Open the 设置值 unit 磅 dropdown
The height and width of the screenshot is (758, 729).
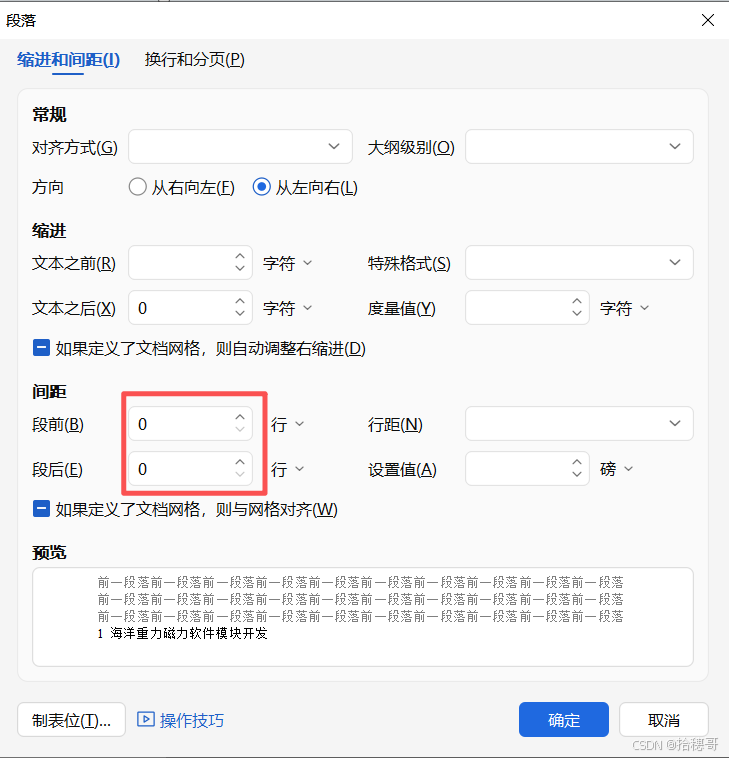click(616, 469)
